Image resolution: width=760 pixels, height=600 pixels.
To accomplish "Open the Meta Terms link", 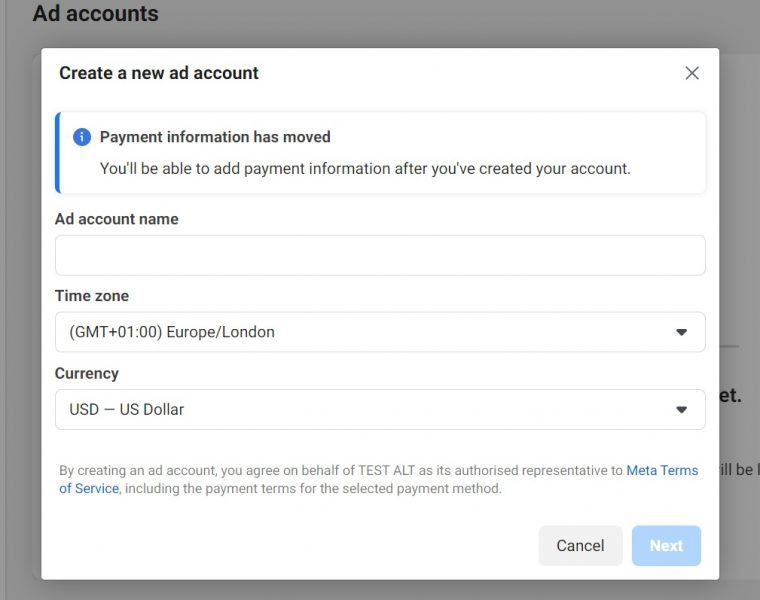I will click(662, 470).
